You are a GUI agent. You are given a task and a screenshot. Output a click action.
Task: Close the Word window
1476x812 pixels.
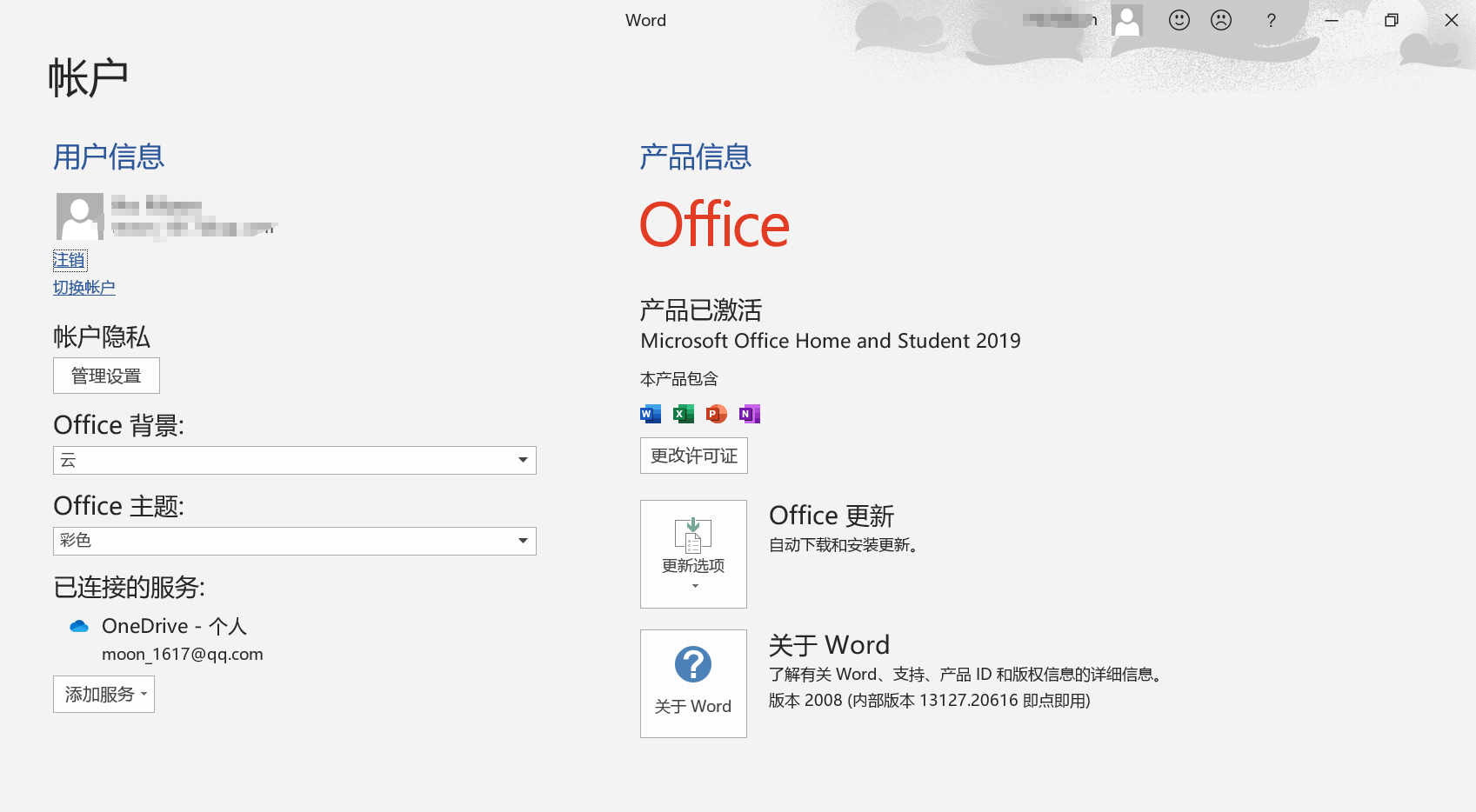coord(1452,20)
